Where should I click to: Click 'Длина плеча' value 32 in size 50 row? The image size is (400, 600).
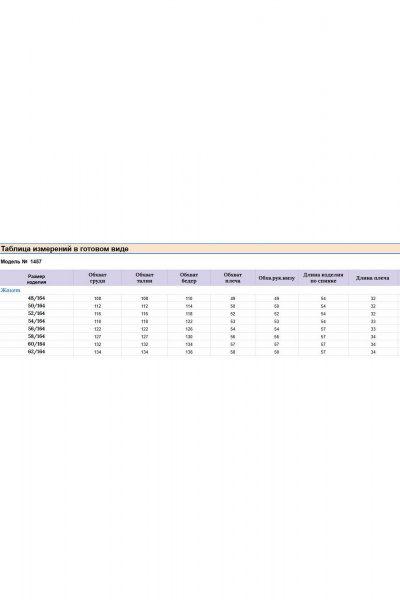pyautogui.click(x=373, y=306)
